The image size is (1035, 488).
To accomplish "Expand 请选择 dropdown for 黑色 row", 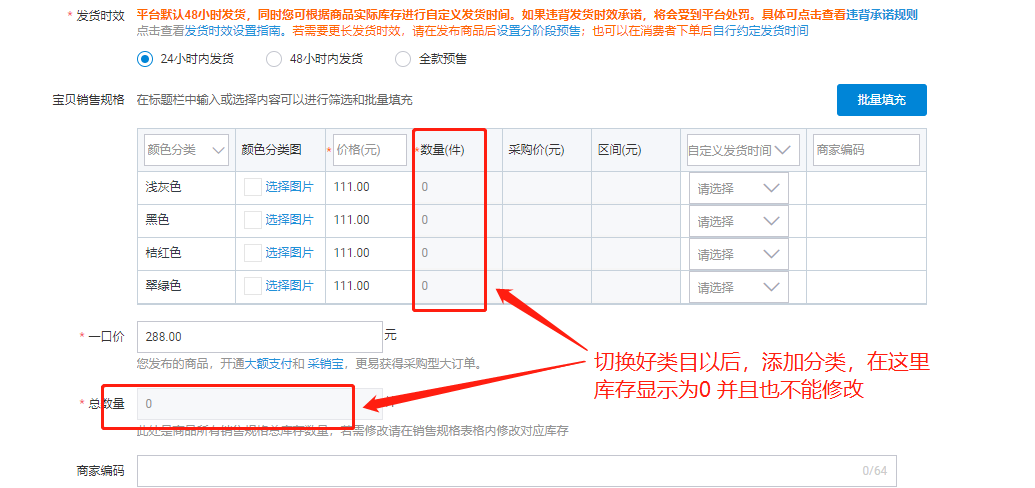I will (738, 221).
